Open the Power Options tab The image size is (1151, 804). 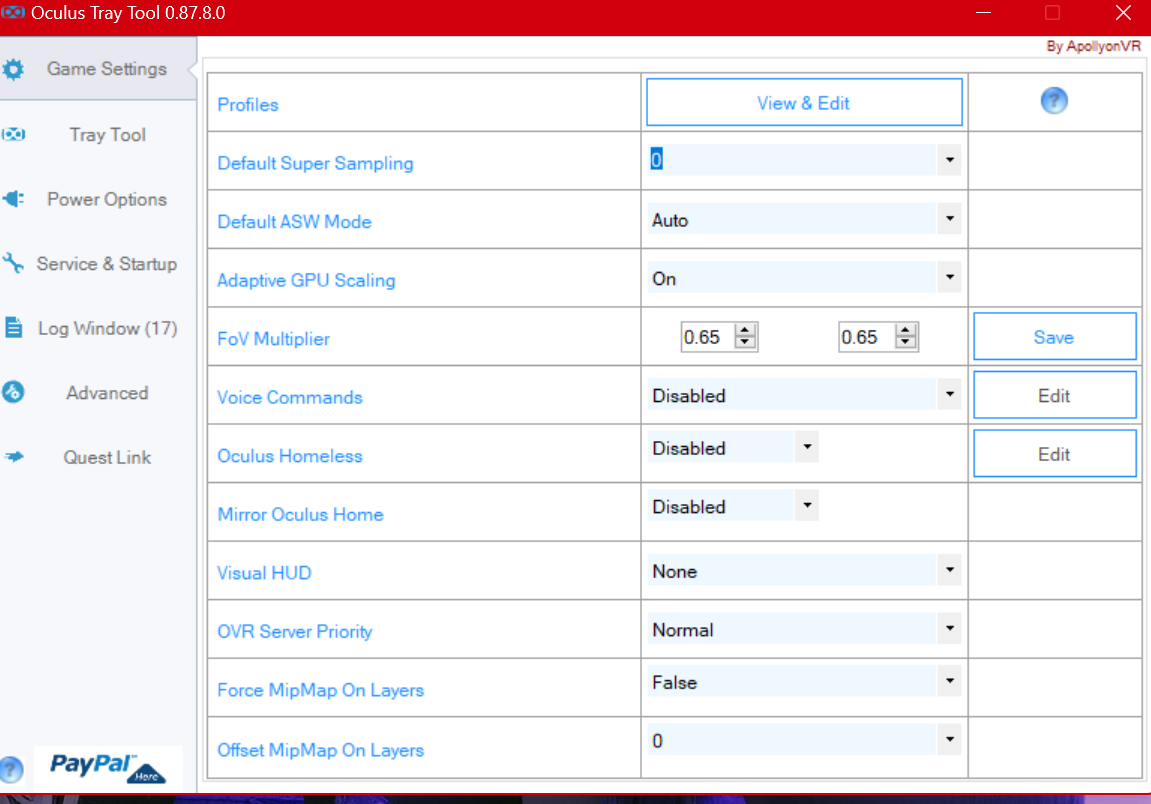point(98,199)
